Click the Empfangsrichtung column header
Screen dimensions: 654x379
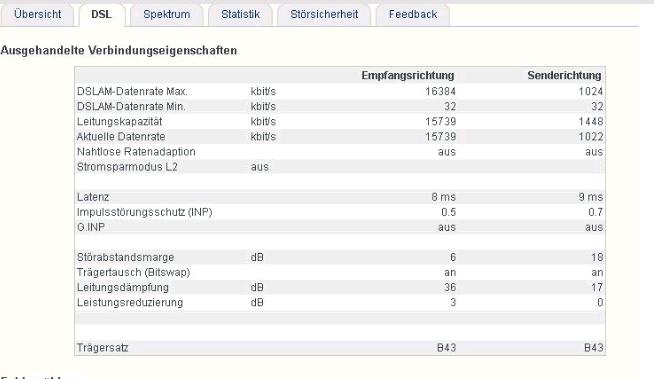click(x=407, y=75)
